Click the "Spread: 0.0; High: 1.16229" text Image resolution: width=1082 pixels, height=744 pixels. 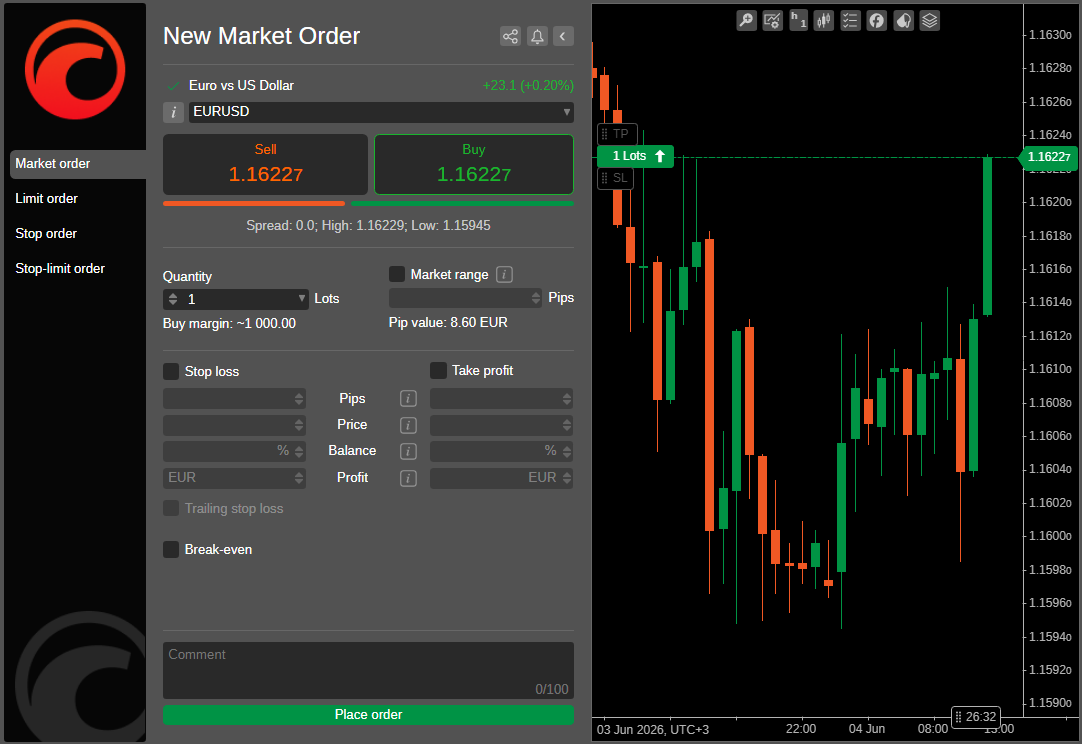[325, 226]
